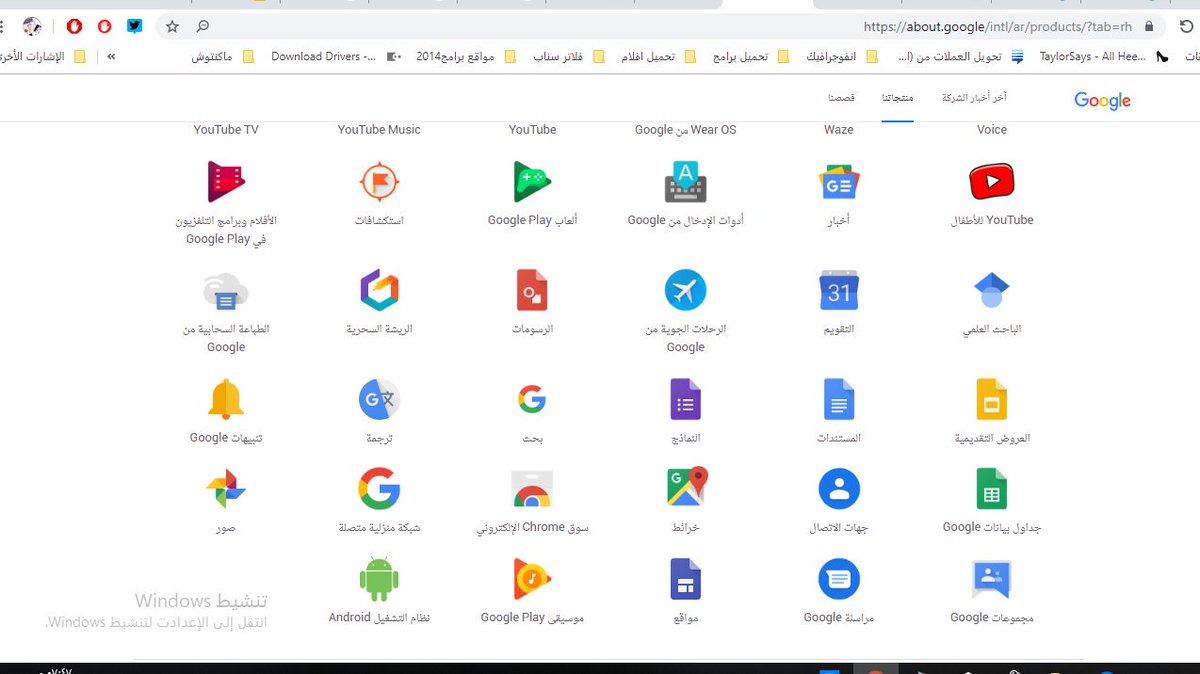The height and width of the screenshot is (674, 1200).
Task: Open the Google Sheets green icon
Action: [x=992, y=489]
